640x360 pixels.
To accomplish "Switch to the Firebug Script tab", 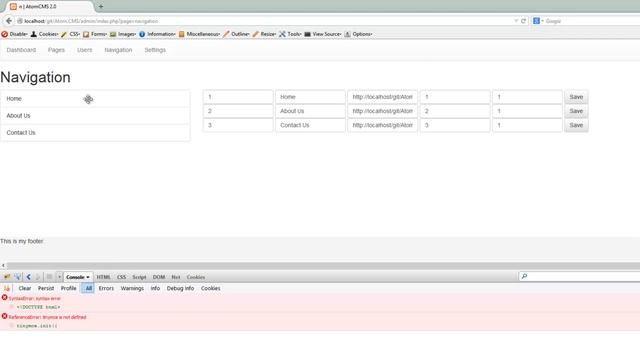I will [x=139, y=277].
